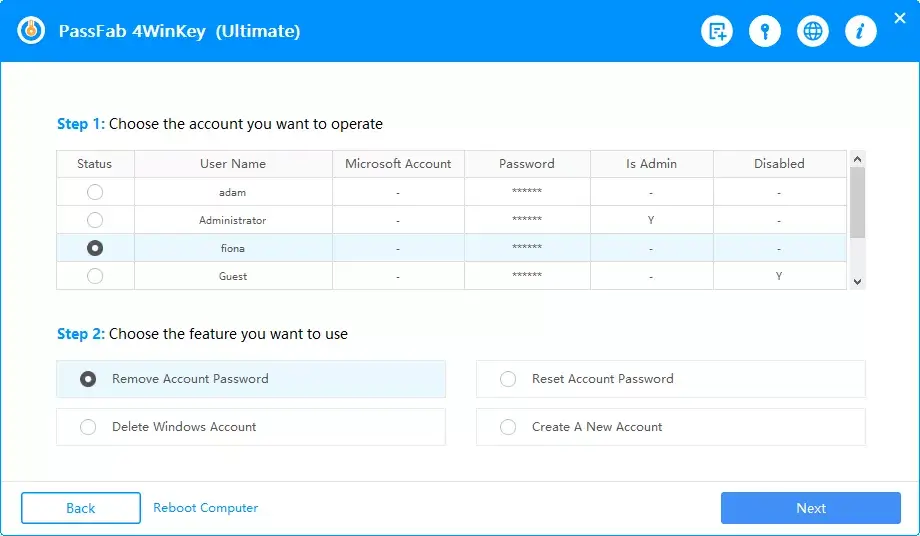Select Reset Account Password option
Image resolution: width=920 pixels, height=536 pixels.
[x=508, y=379]
